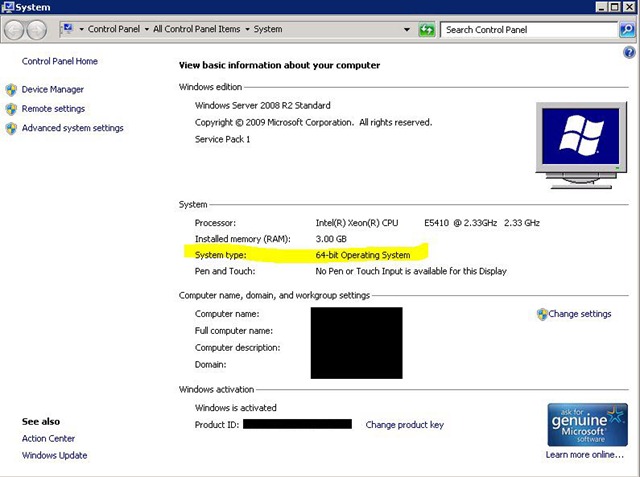Open the Advanced system settings link
Screen dimensions: 640x477
click(73, 128)
